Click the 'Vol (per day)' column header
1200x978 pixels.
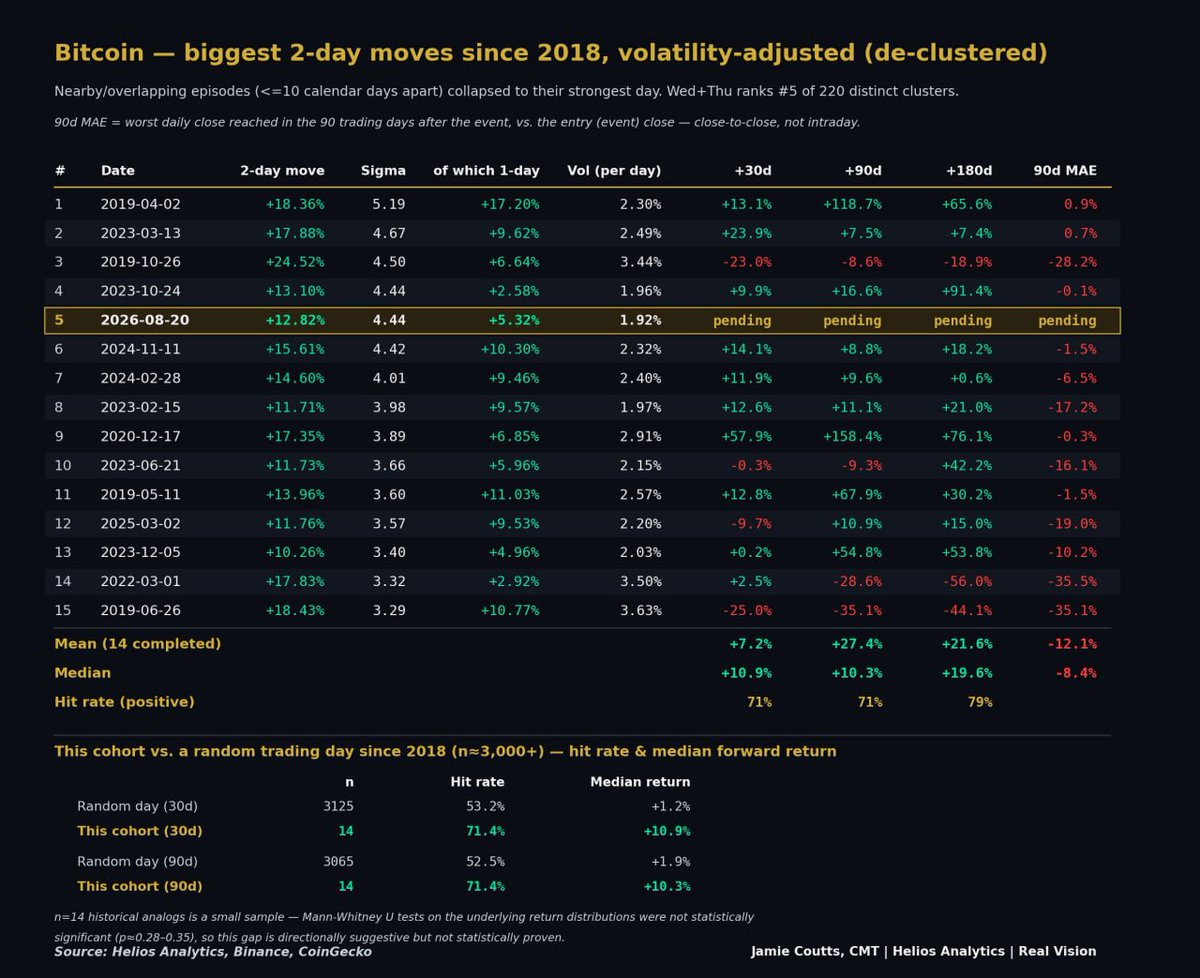point(614,171)
